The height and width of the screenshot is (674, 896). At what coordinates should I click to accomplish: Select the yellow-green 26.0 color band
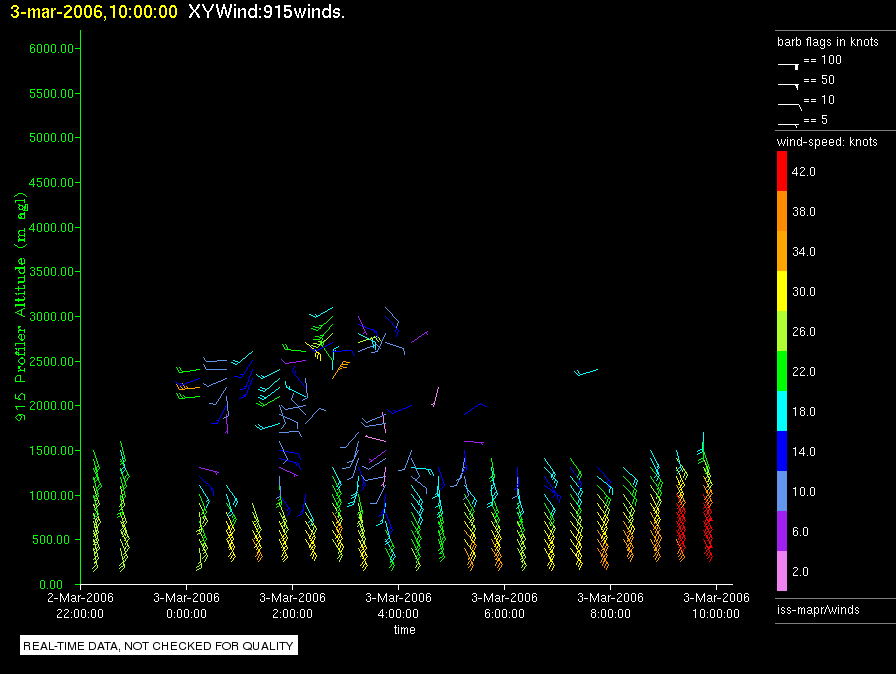782,331
